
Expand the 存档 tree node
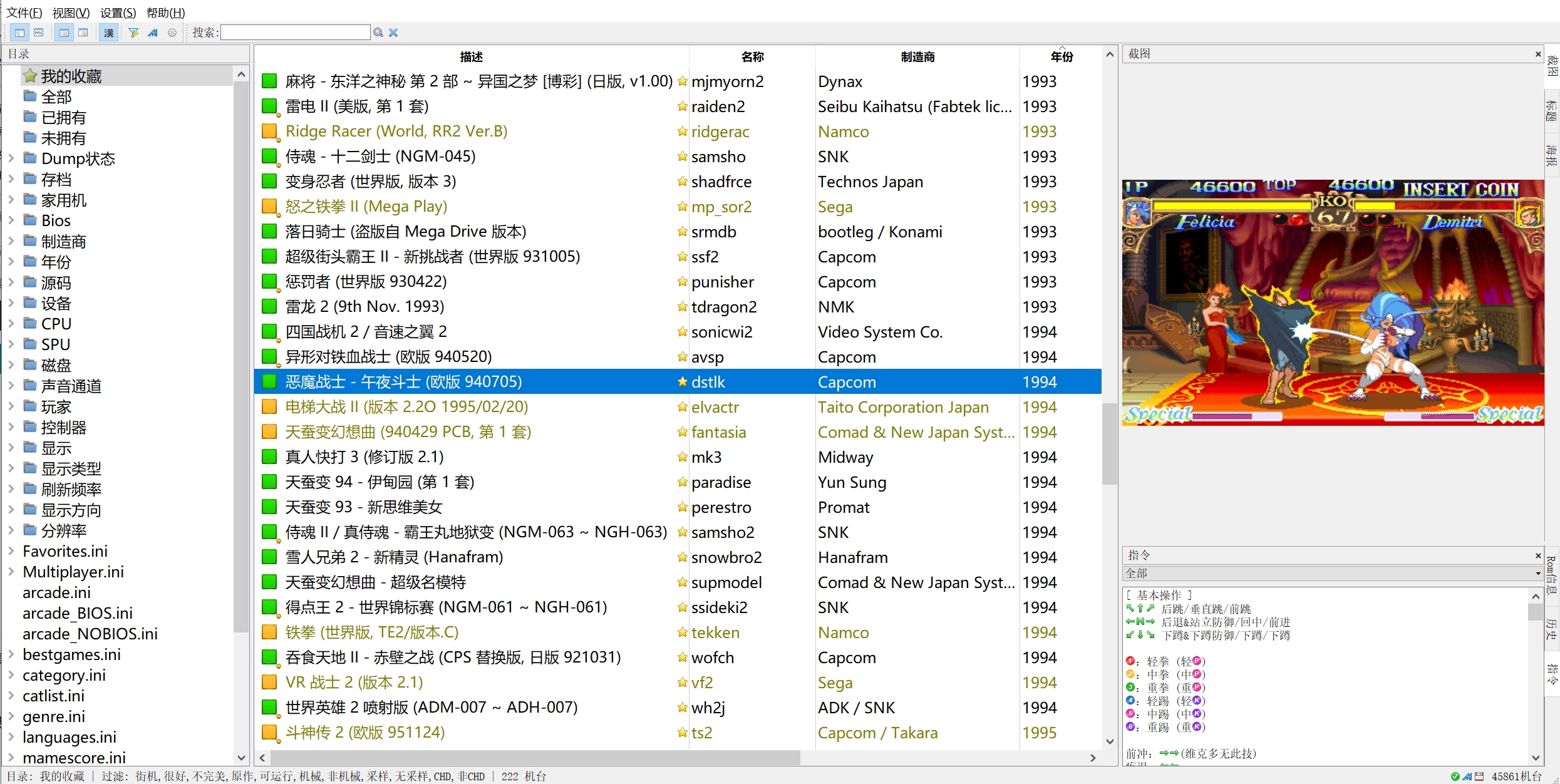click(x=11, y=180)
